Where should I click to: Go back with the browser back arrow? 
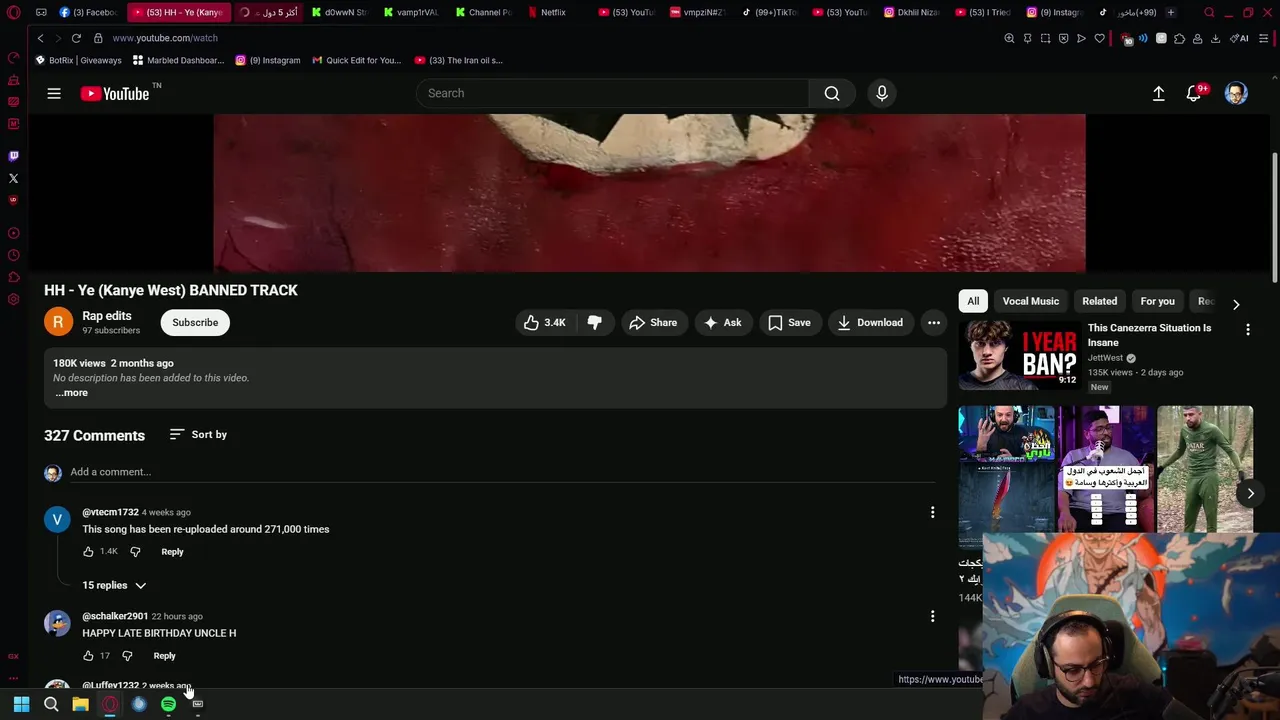pyautogui.click(x=40, y=38)
